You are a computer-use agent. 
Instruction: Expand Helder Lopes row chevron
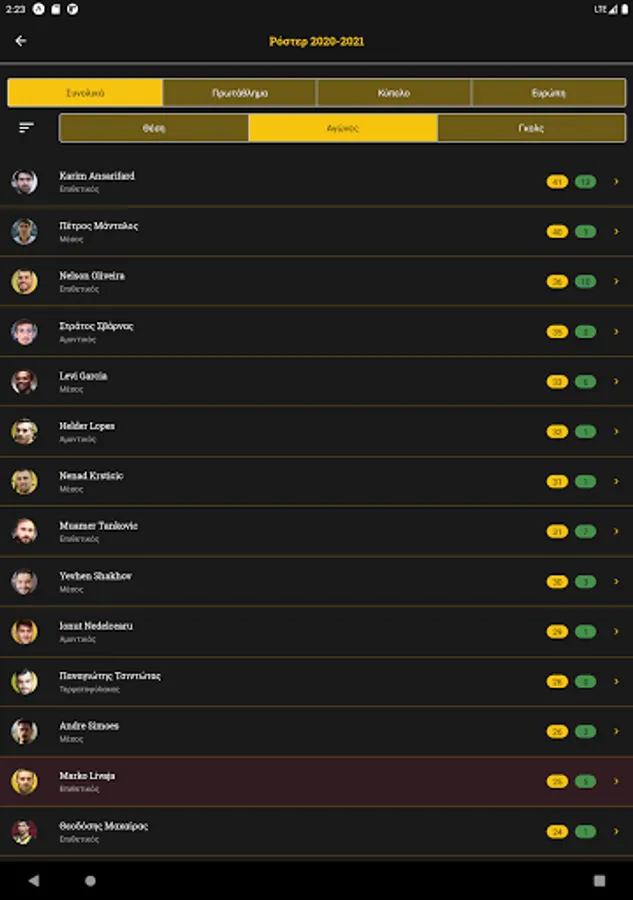[x=616, y=432]
